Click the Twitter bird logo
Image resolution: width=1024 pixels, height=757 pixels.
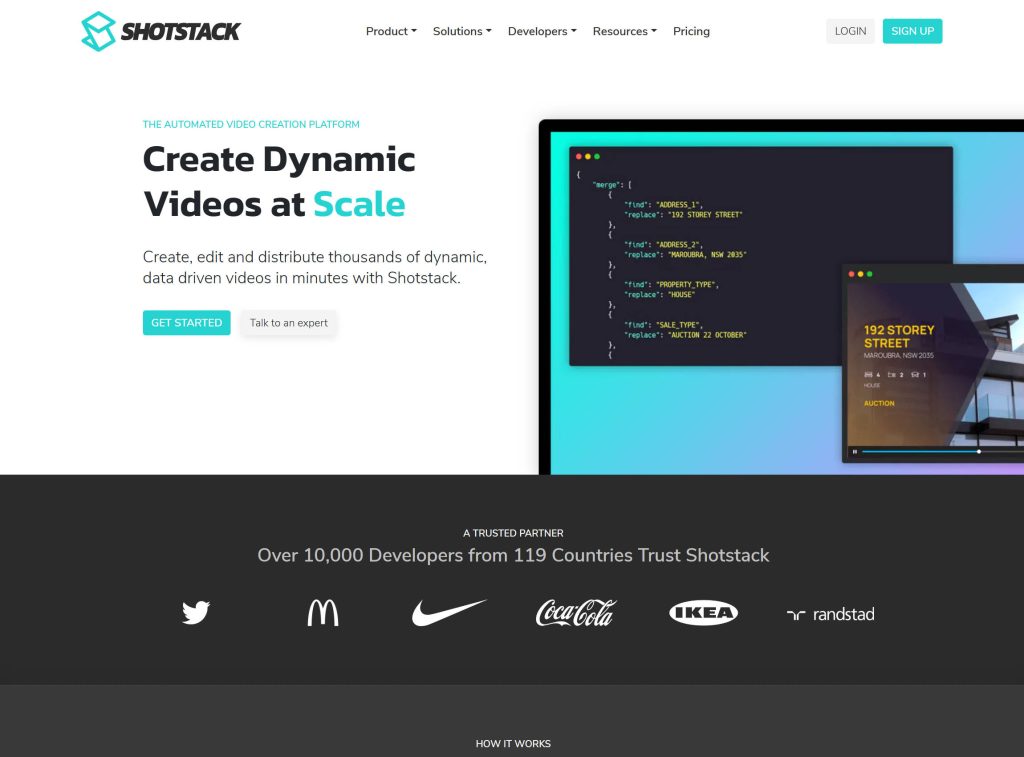(x=196, y=613)
